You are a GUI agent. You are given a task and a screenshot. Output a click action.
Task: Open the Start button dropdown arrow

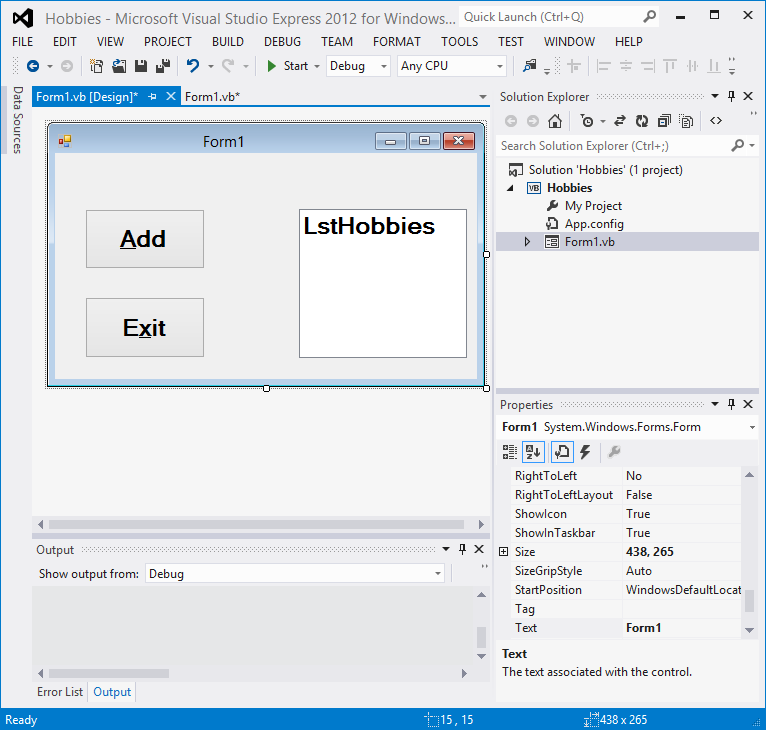pos(317,66)
